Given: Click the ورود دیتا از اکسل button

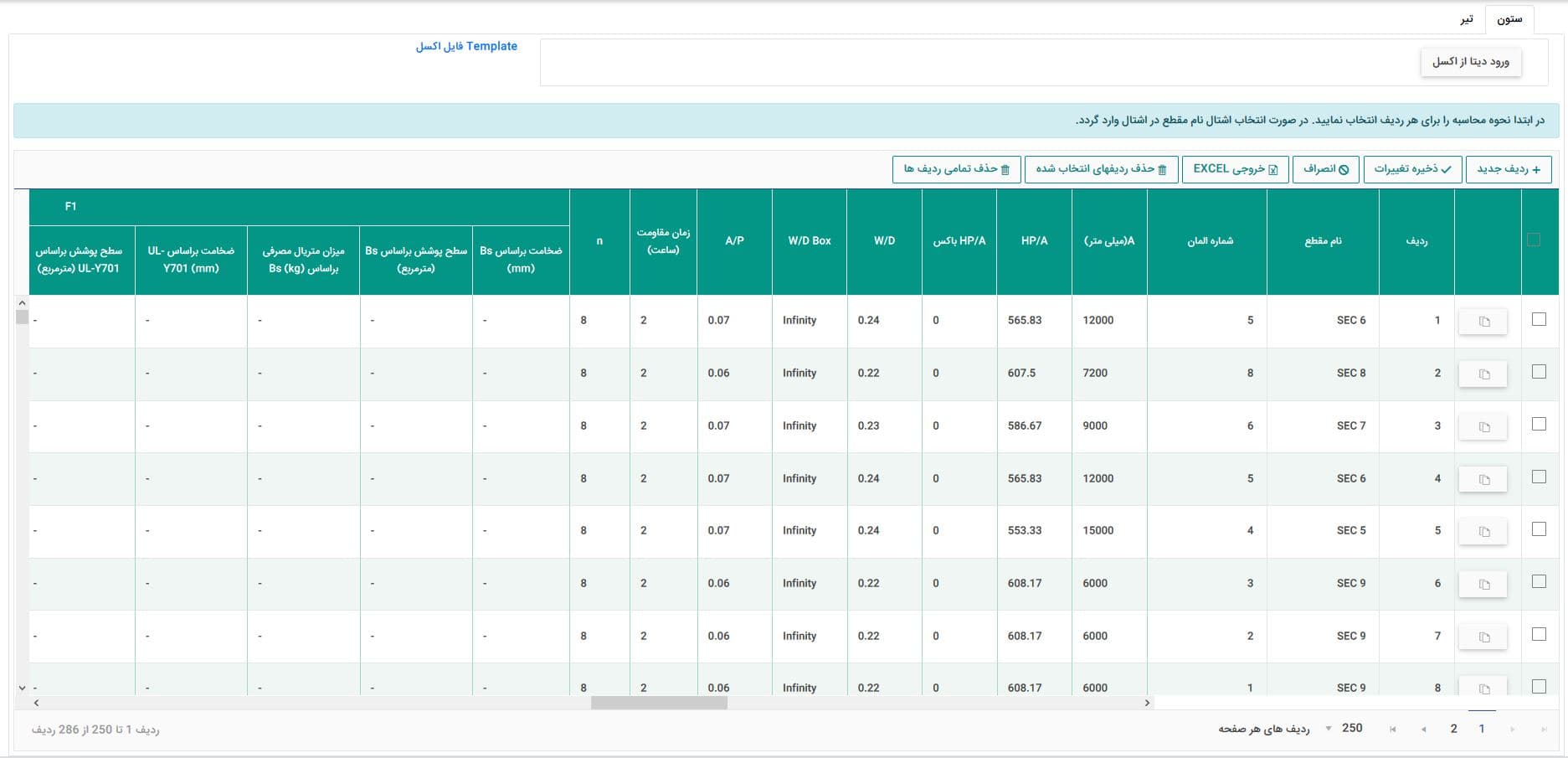Looking at the screenshot, I should (x=1471, y=62).
